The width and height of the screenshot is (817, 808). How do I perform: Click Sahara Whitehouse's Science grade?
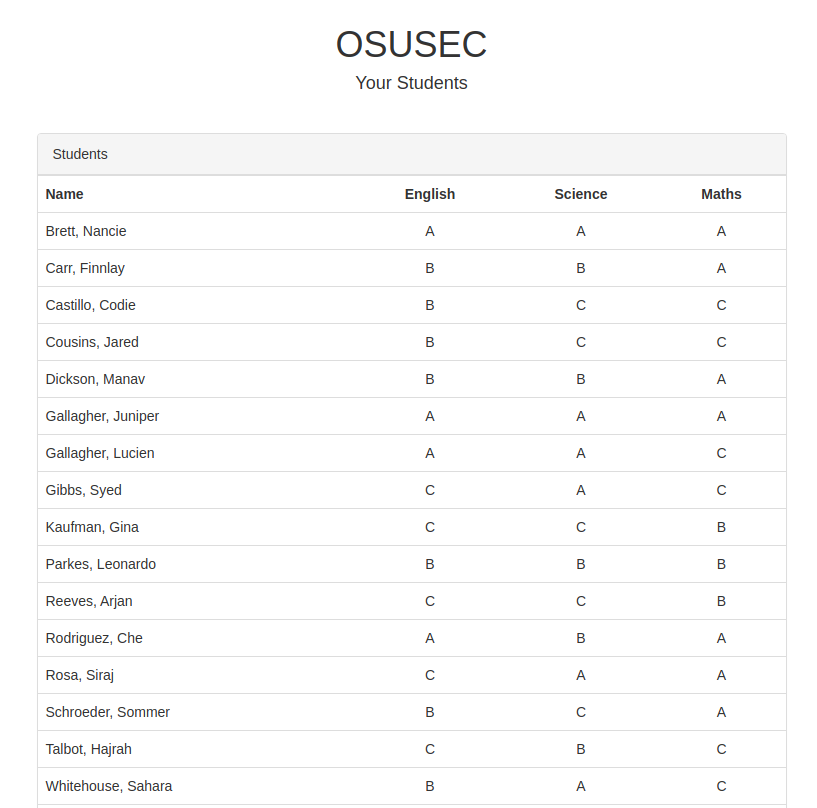point(581,786)
